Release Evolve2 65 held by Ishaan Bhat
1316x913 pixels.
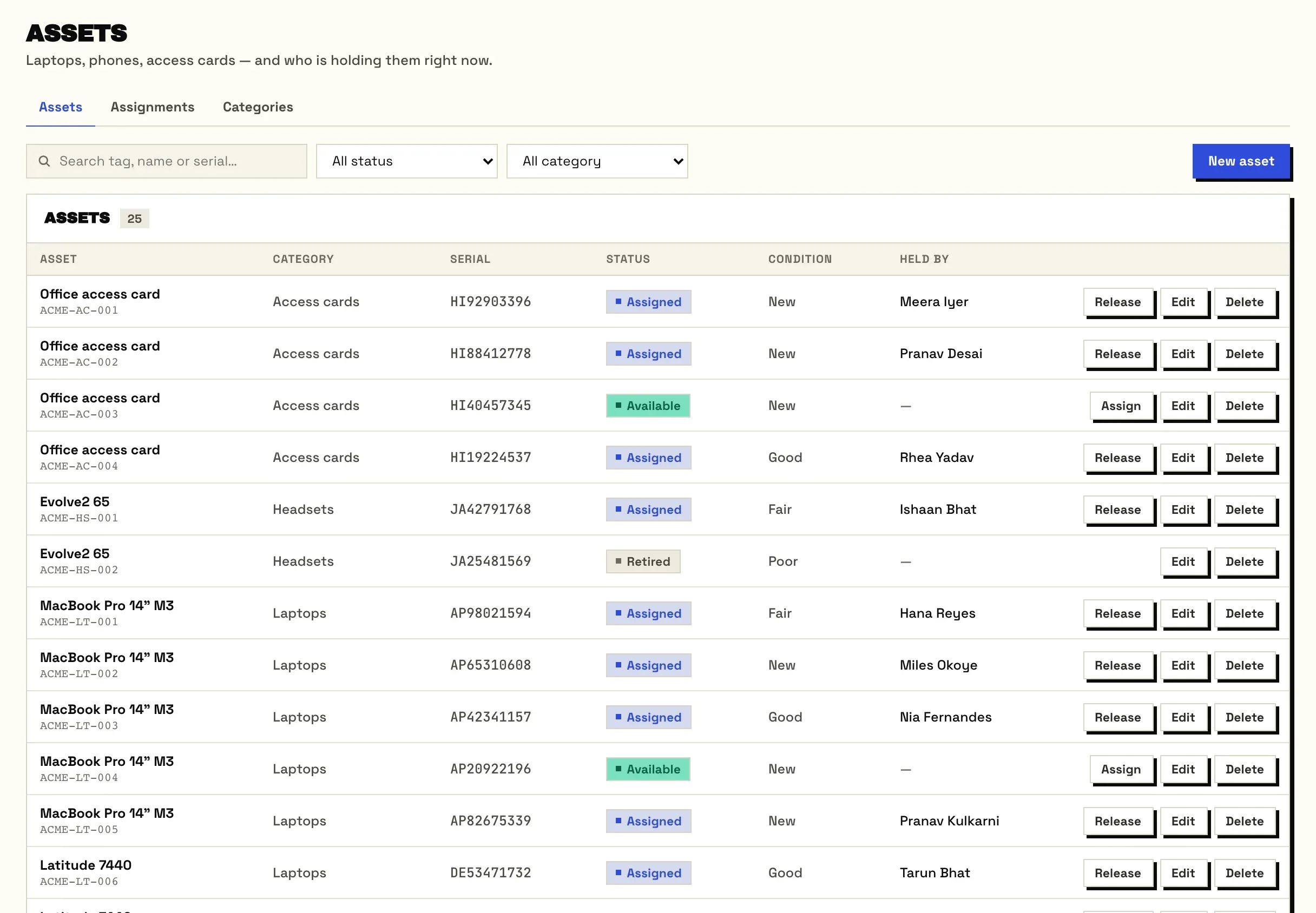(x=1117, y=510)
